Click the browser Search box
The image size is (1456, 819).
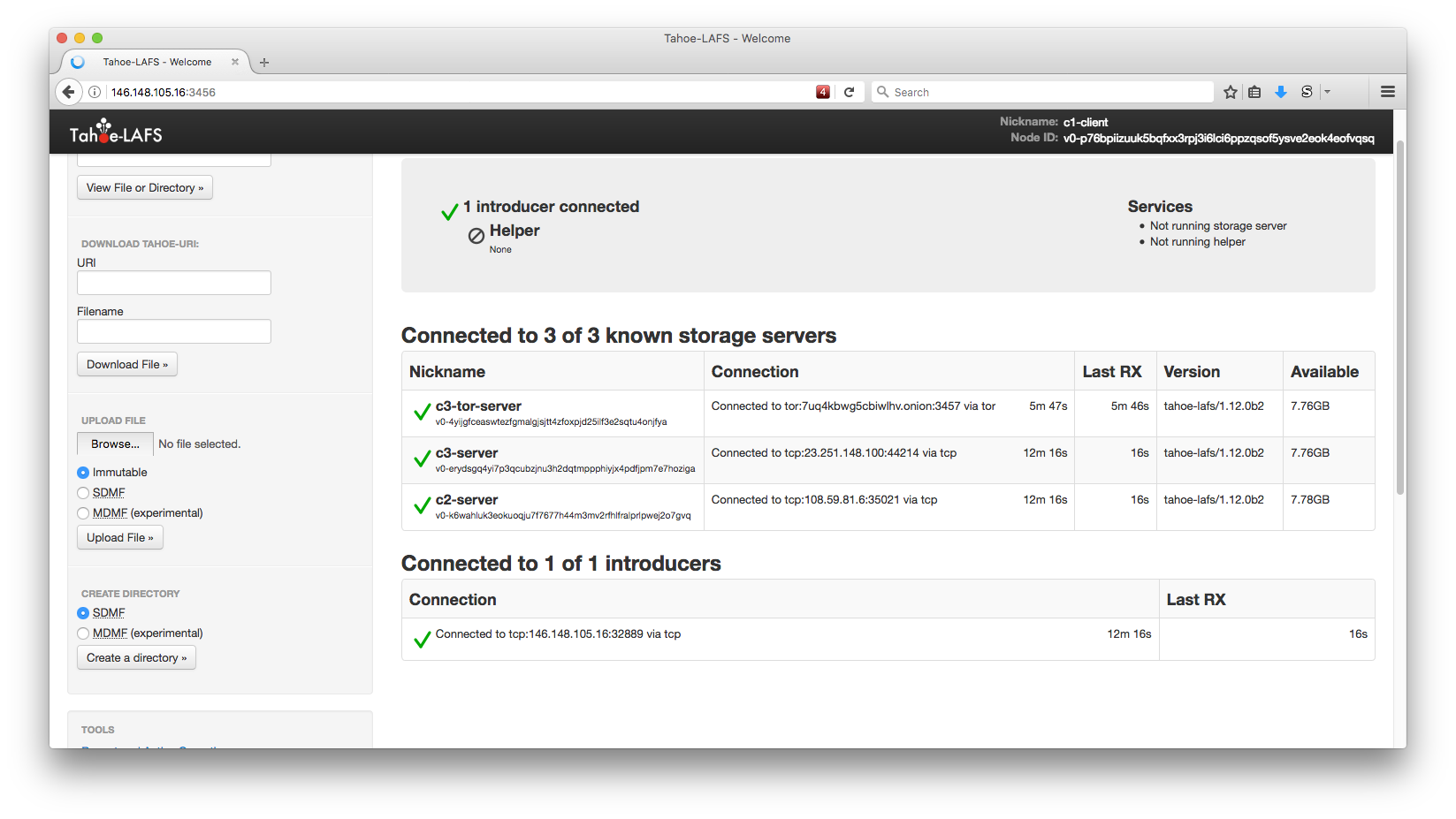(1043, 92)
